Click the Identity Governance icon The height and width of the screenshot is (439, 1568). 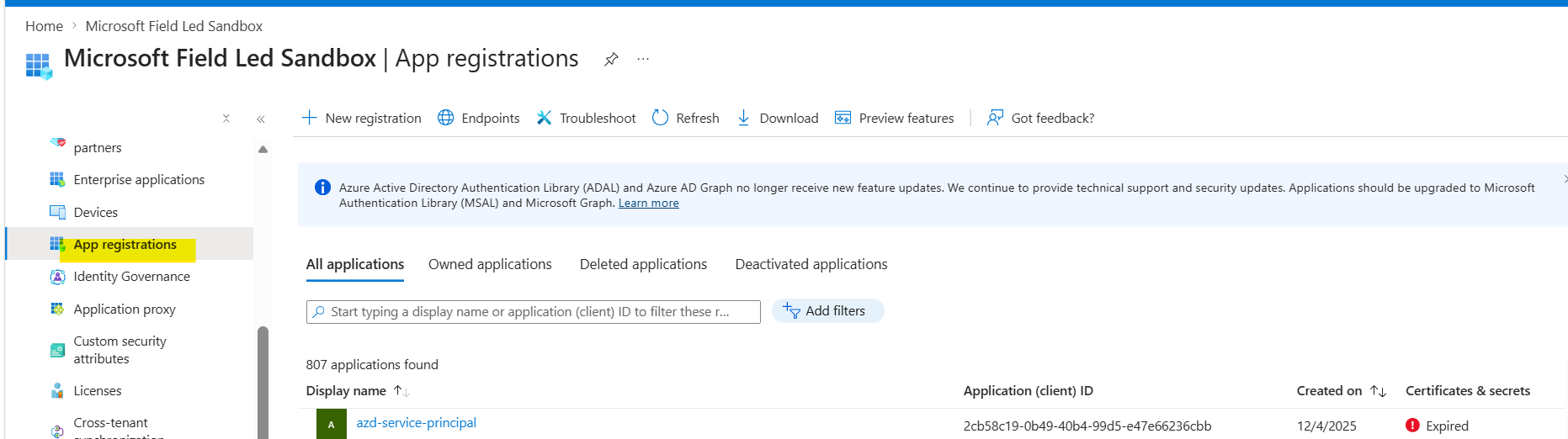pyautogui.click(x=57, y=277)
